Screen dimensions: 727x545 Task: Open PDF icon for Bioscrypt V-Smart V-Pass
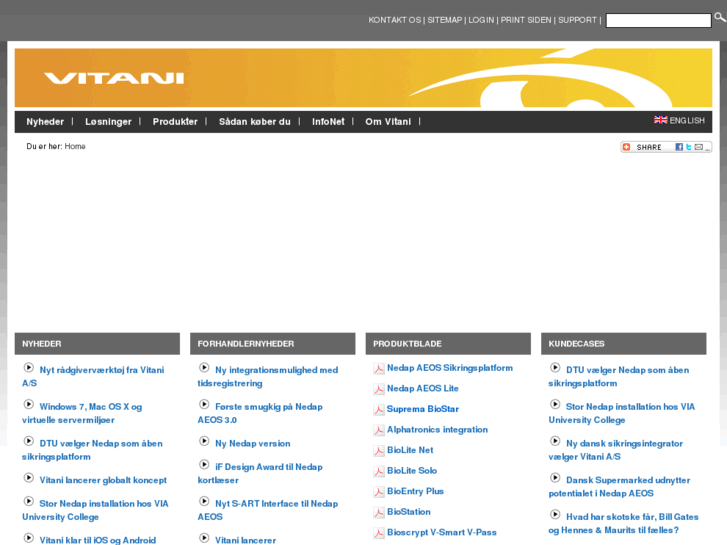pyautogui.click(x=379, y=533)
